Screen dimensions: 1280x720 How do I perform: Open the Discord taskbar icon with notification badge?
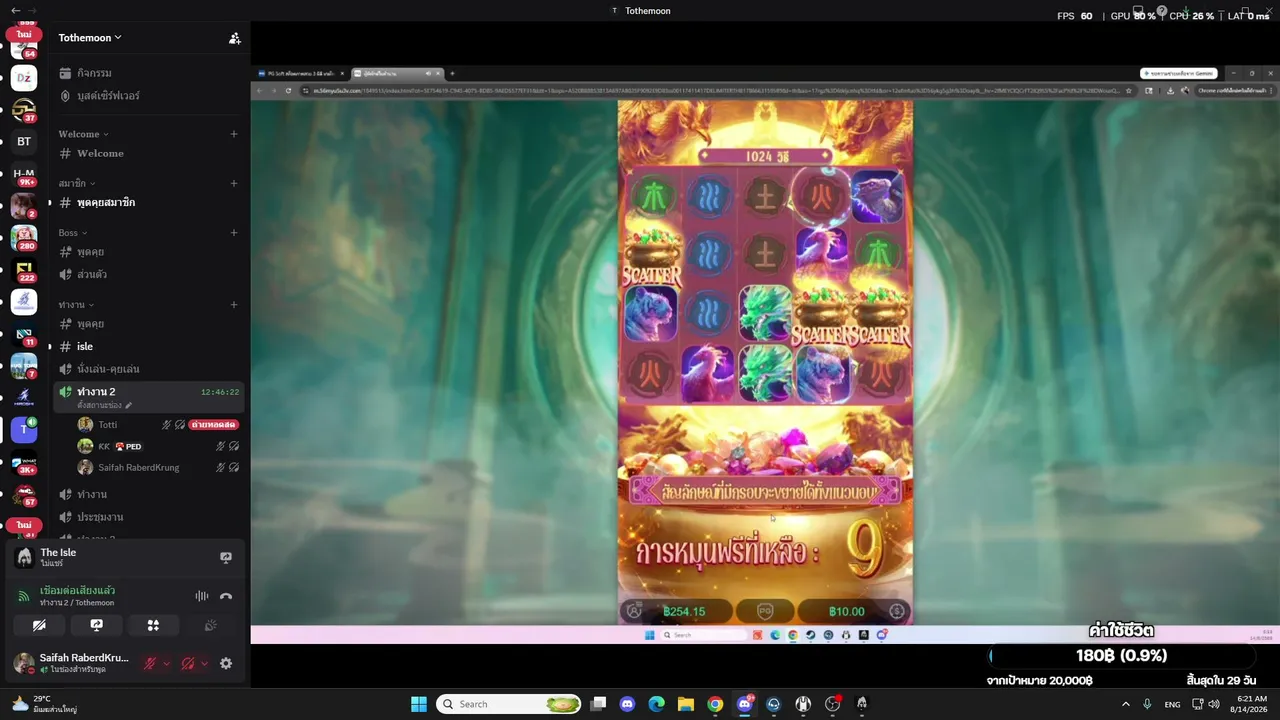pos(745,704)
